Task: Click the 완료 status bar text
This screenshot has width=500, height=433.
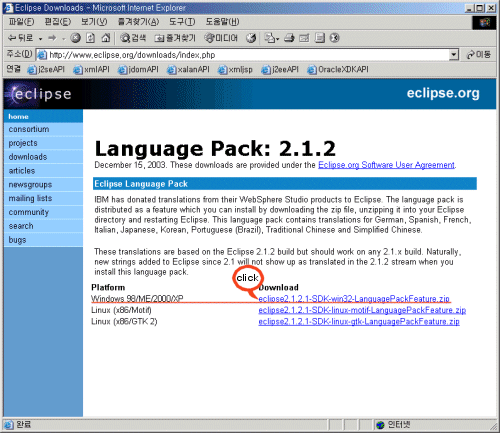Action: [23, 425]
